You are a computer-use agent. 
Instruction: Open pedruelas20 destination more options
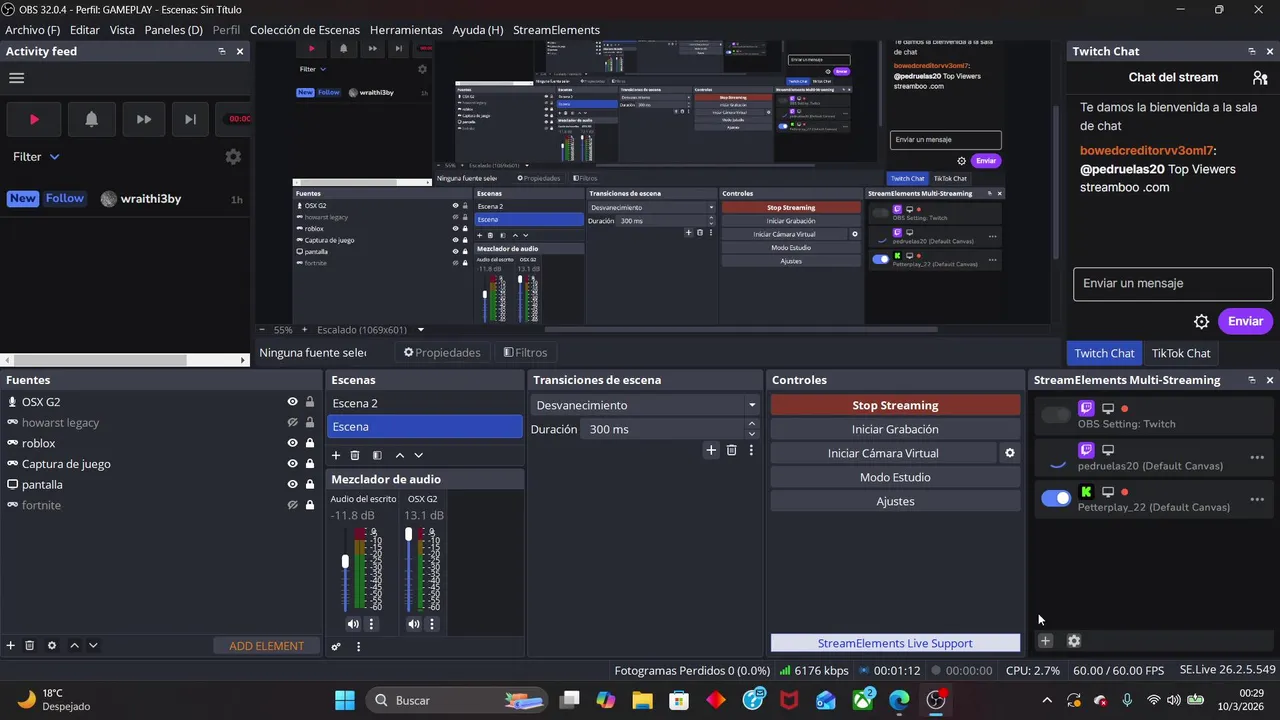[x=1257, y=458]
